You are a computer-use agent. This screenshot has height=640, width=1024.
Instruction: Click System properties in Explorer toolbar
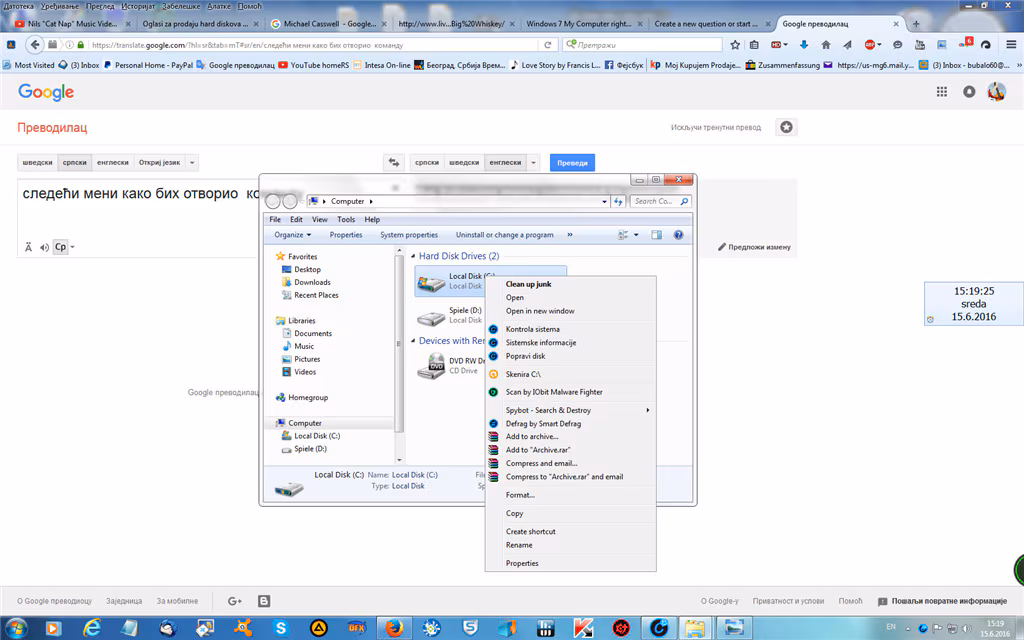click(409, 235)
